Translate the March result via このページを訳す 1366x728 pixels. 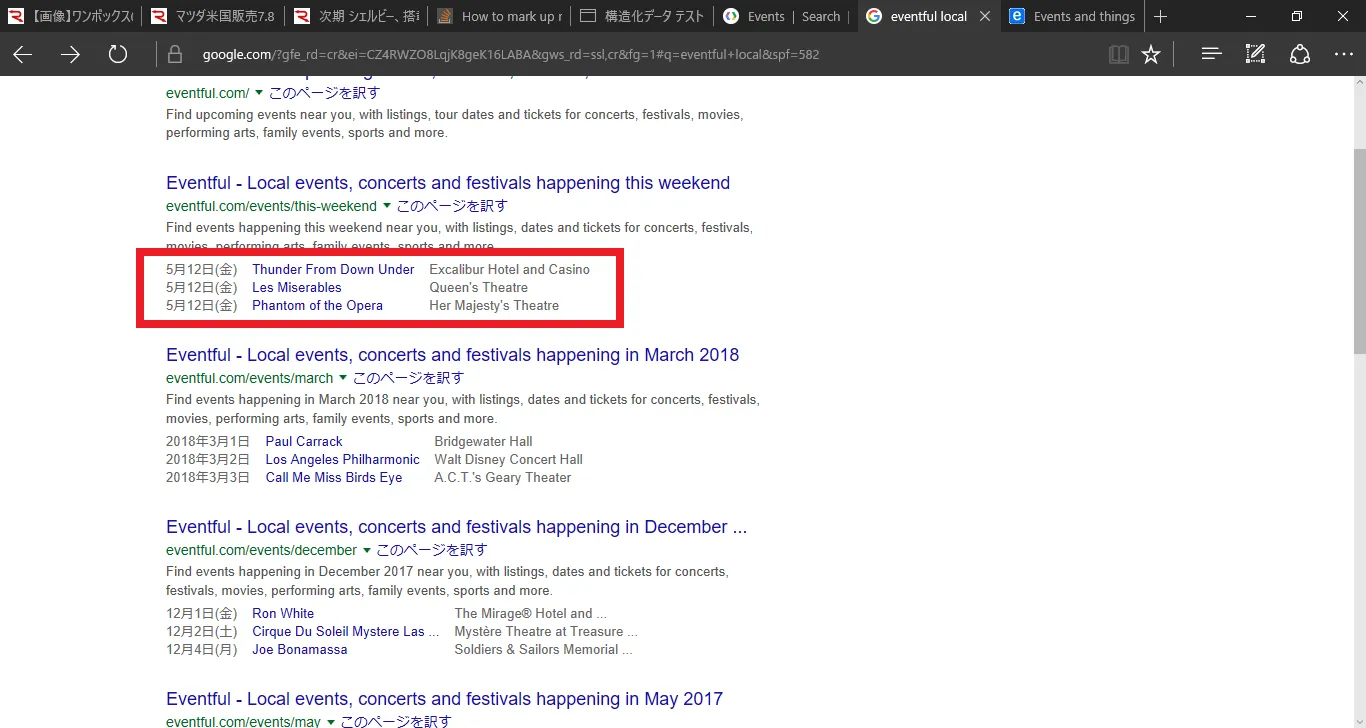pos(408,378)
